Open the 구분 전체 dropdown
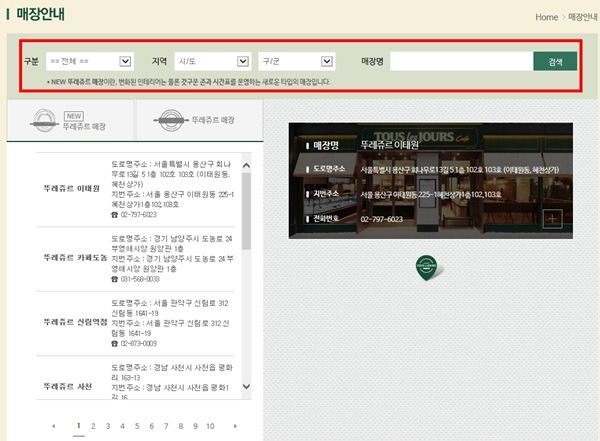The height and width of the screenshot is (441, 600). 90,61
